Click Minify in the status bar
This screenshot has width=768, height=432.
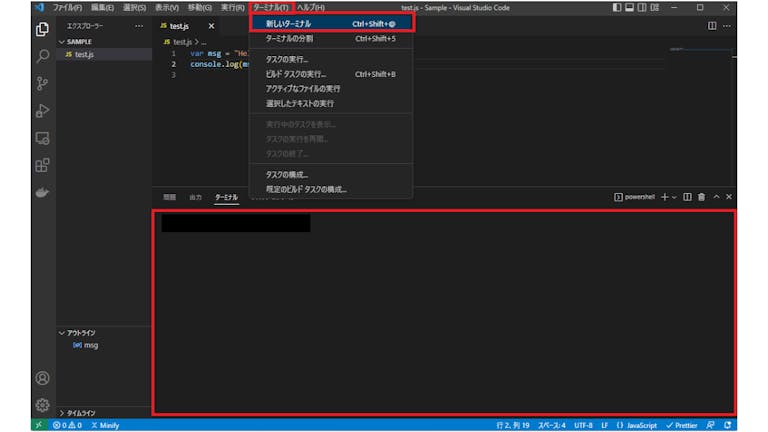pos(105,425)
